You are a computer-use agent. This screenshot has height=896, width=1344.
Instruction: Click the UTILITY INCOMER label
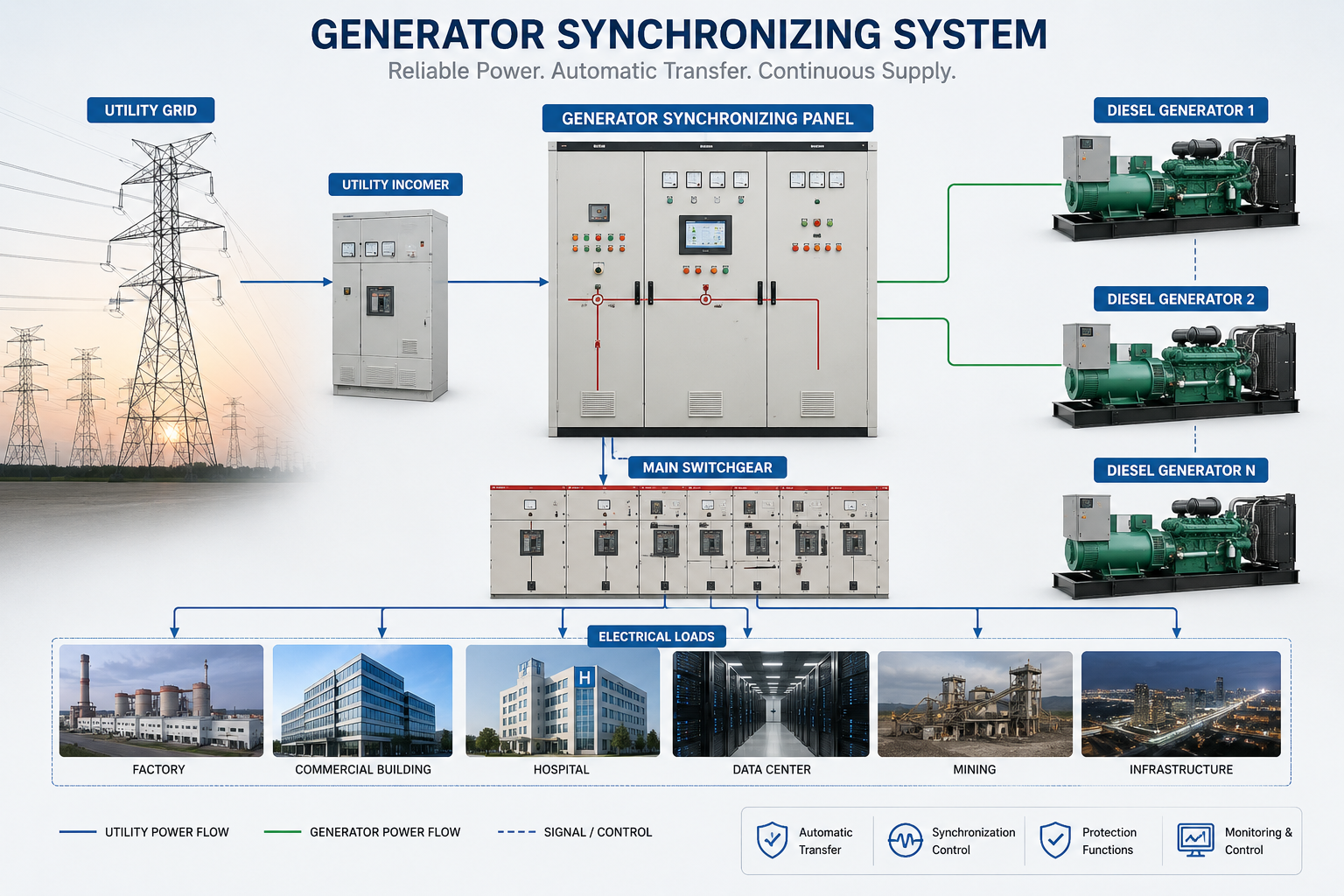pyautogui.click(x=395, y=185)
